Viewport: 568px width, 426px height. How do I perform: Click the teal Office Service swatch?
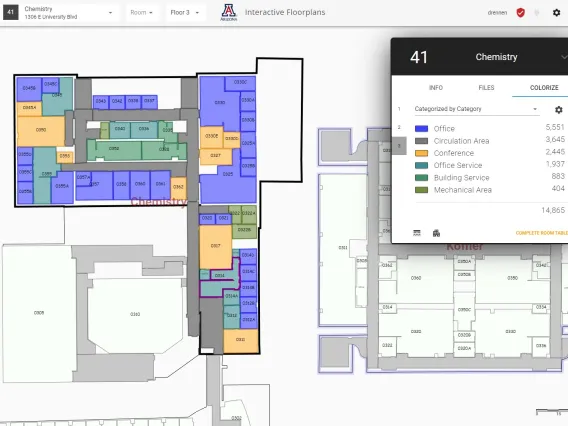(x=421, y=166)
